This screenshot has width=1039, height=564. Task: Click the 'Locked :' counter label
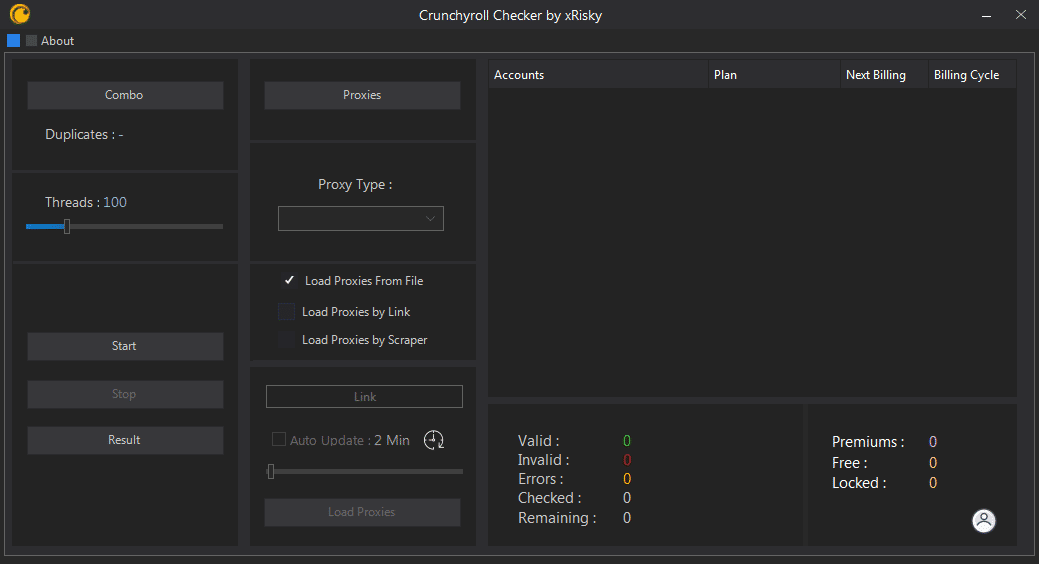click(x=859, y=483)
